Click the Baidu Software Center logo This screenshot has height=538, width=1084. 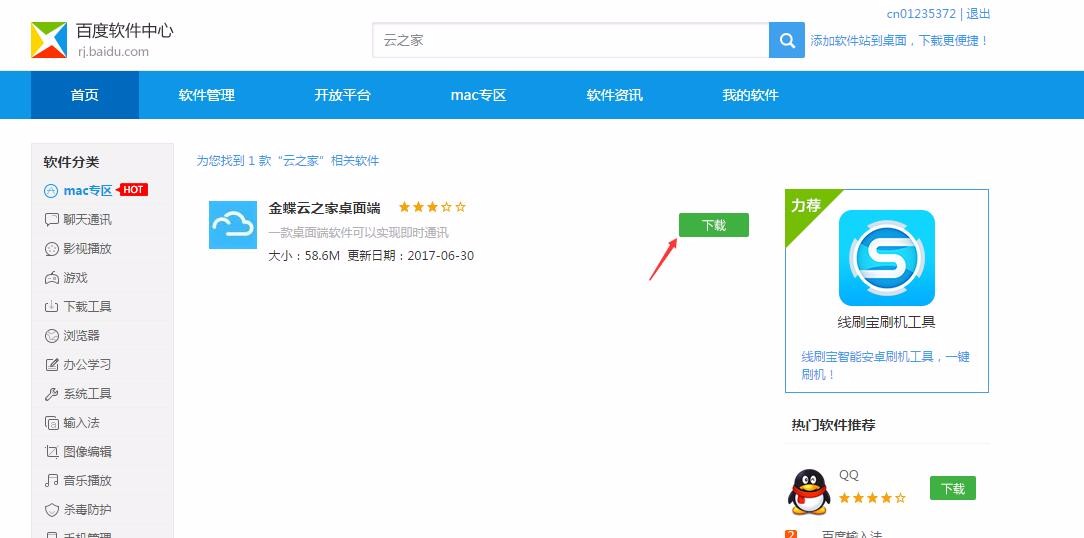(x=49, y=40)
